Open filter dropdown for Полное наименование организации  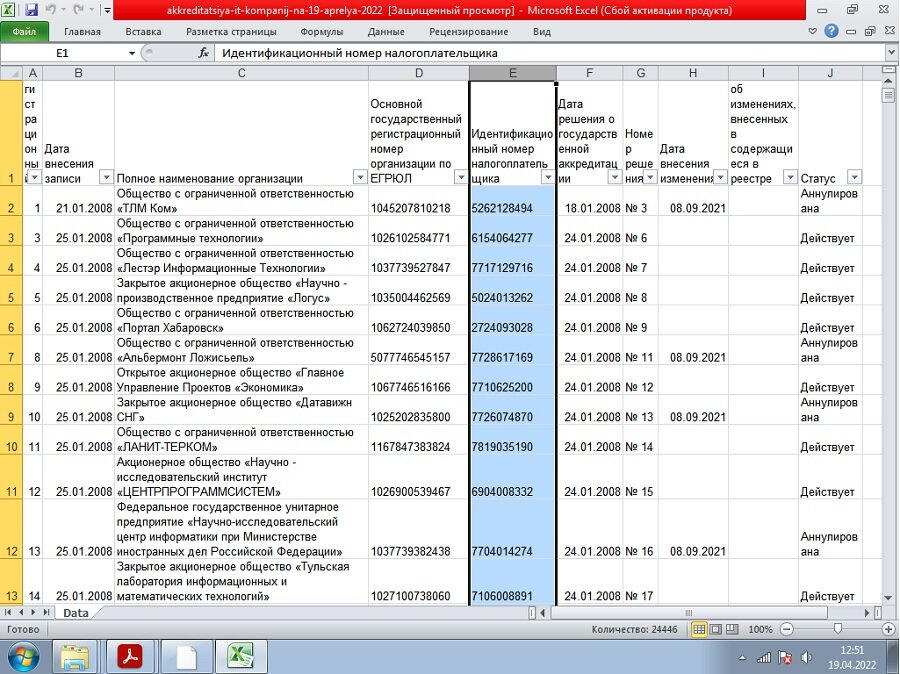[360, 177]
